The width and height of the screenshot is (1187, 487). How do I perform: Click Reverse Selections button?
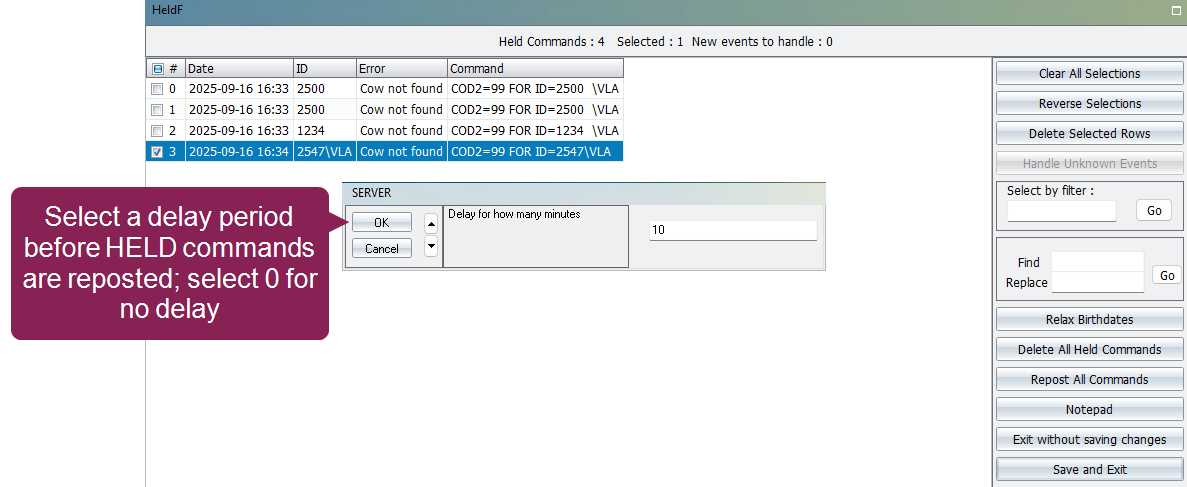click(x=1089, y=104)
